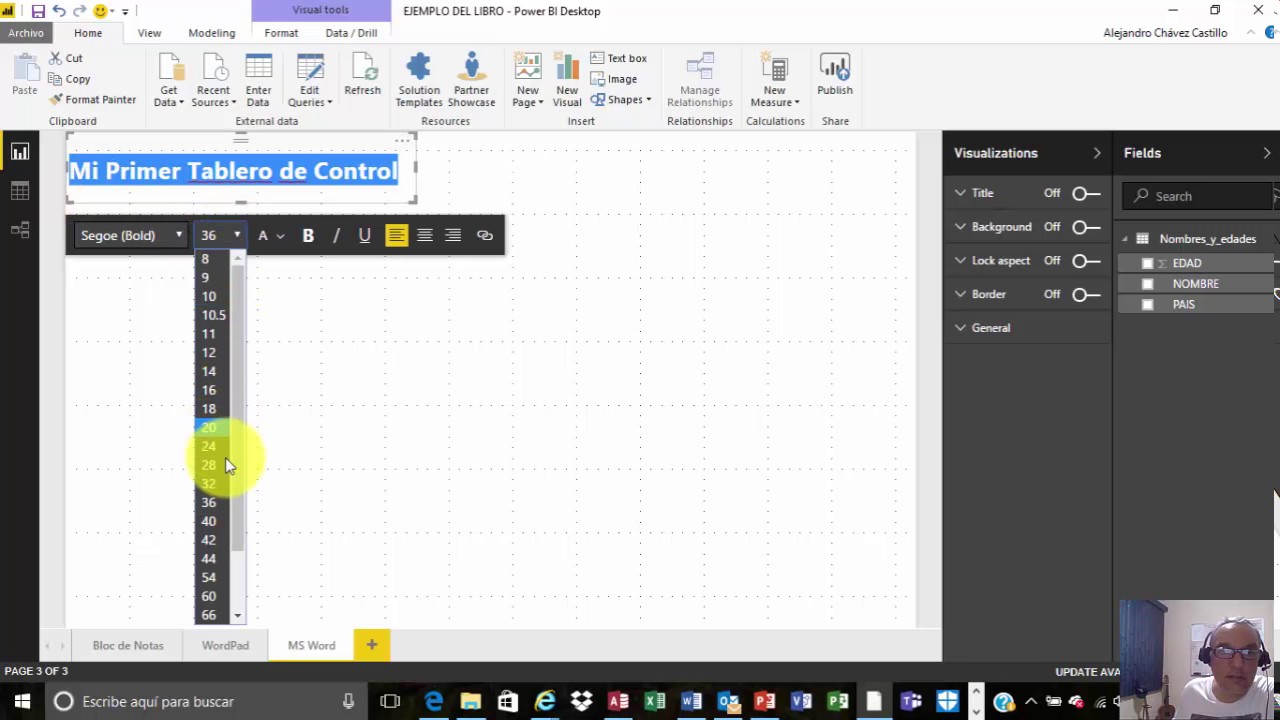1280x720 pixels.
Task: Check the NOMBRE field checkbox
Action: click(1147, 284)
